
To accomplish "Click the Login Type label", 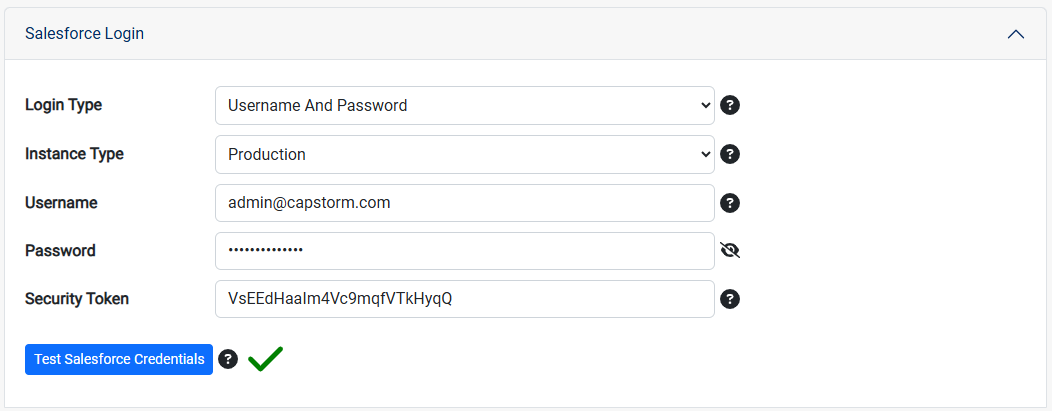I will click(64, 105).
